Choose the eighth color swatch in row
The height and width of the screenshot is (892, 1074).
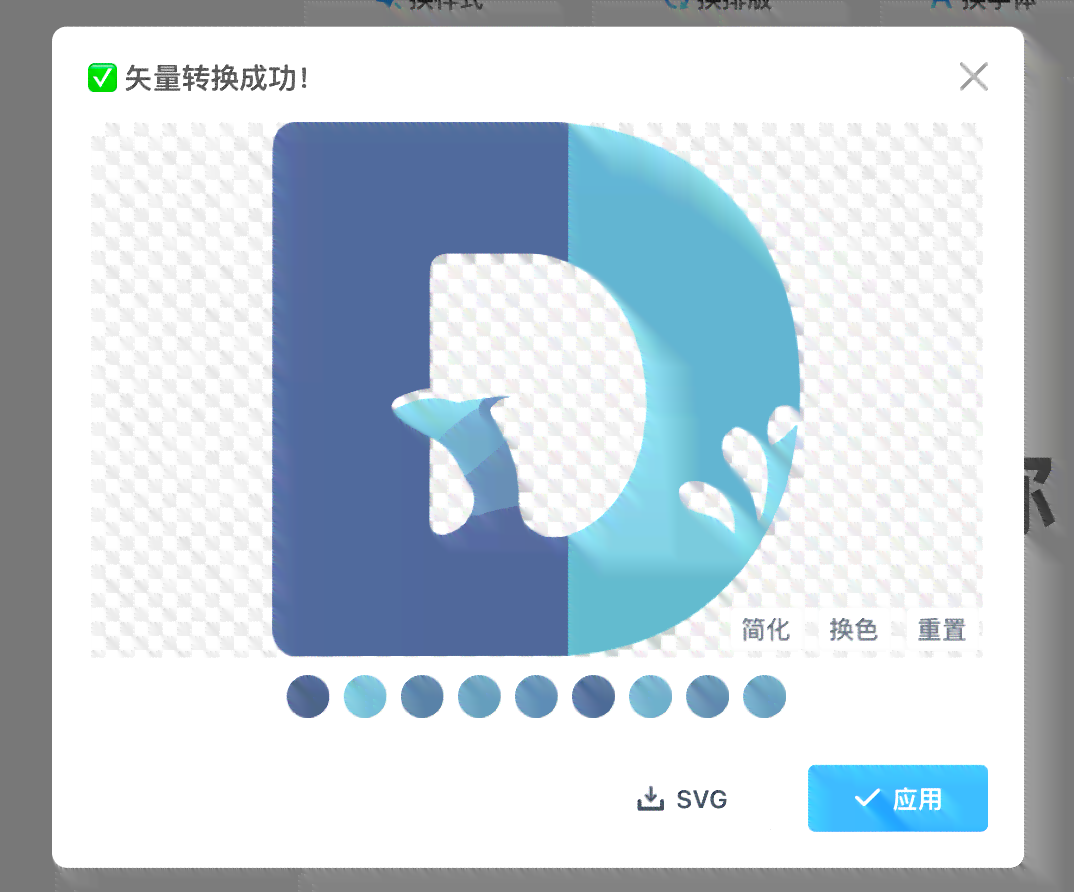coord(707,696)
